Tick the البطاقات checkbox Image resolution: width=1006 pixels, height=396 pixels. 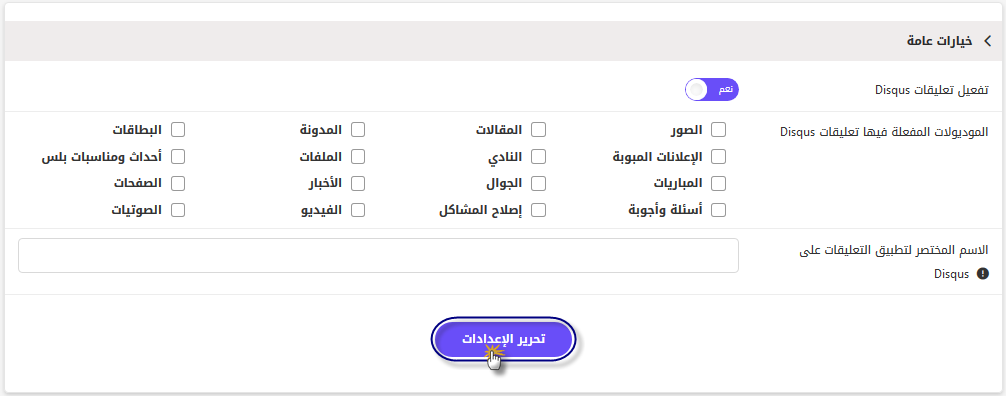click(x=178, y=130)
